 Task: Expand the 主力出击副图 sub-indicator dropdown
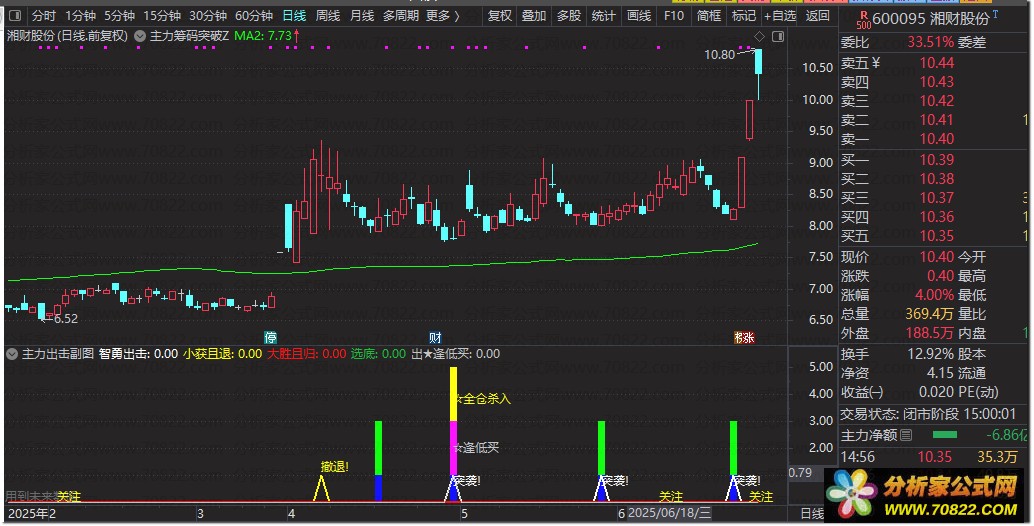(x=12, y=354)
